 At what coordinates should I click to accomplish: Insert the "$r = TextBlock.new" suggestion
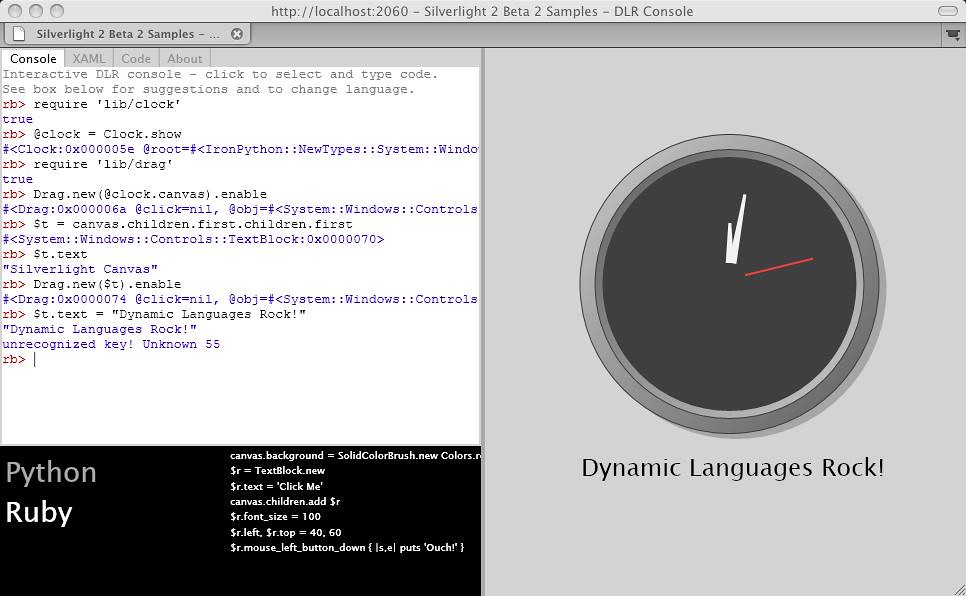(x=277, y=470)
